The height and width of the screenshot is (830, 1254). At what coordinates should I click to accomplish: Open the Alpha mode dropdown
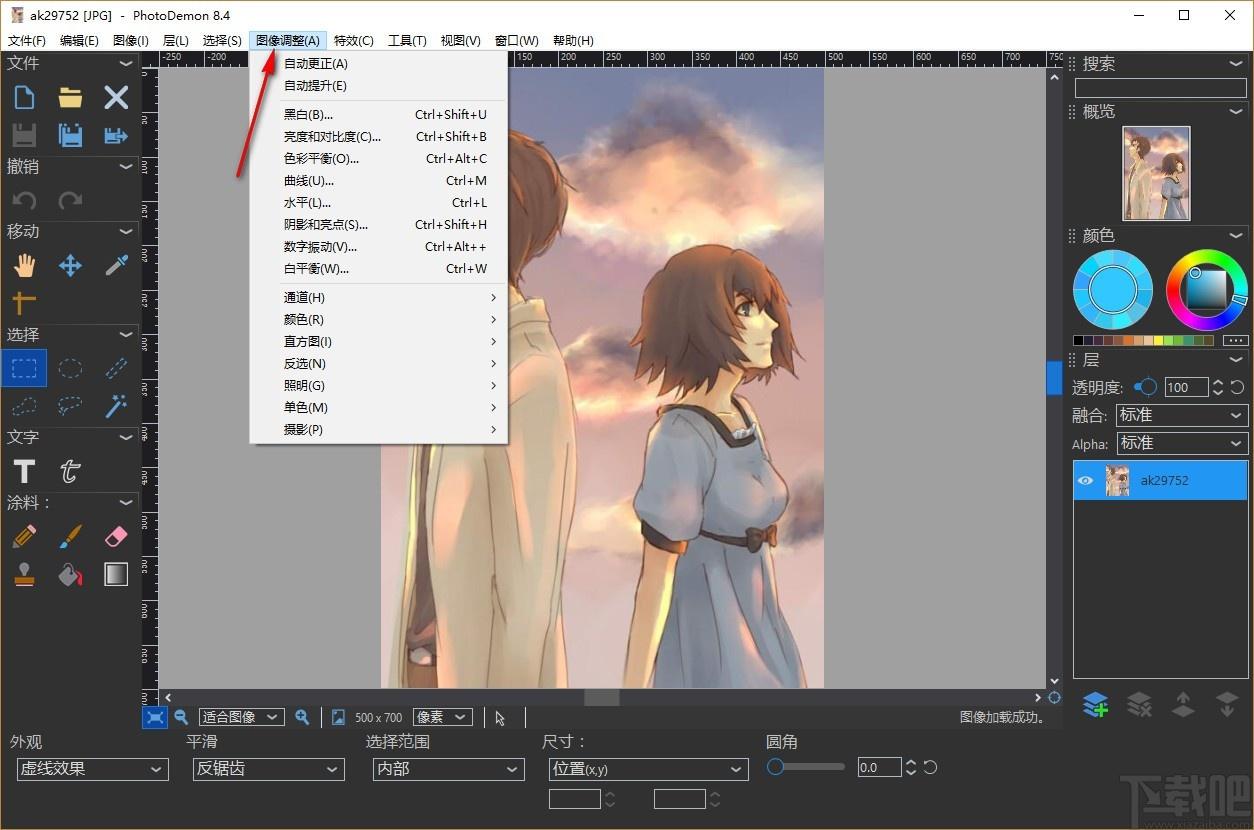[x=1181, y=443]
